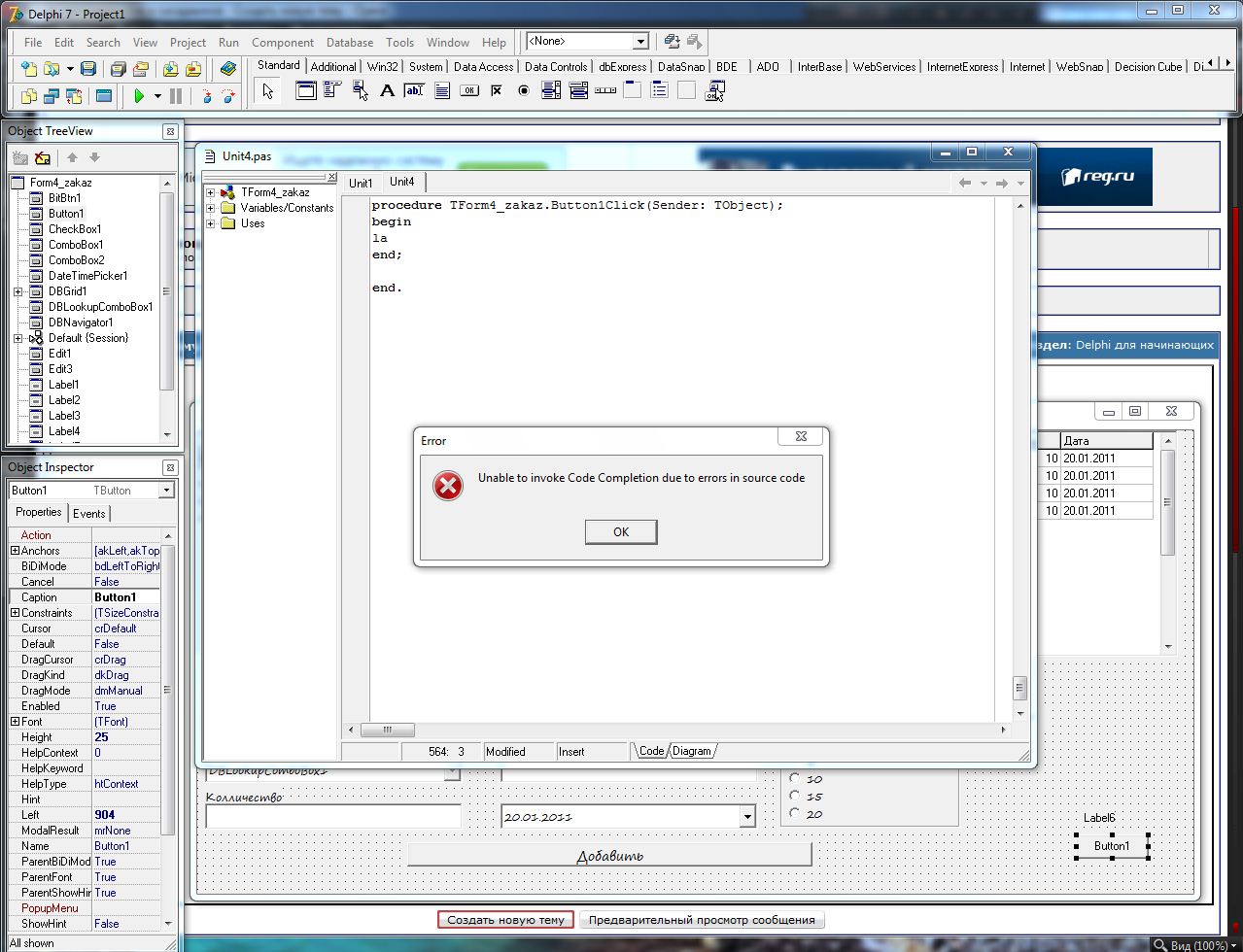Expand the DBGrid1 tree node
Image resolution: width=1243 pixels, height=952 pixels.
click(x=17, y=291)
